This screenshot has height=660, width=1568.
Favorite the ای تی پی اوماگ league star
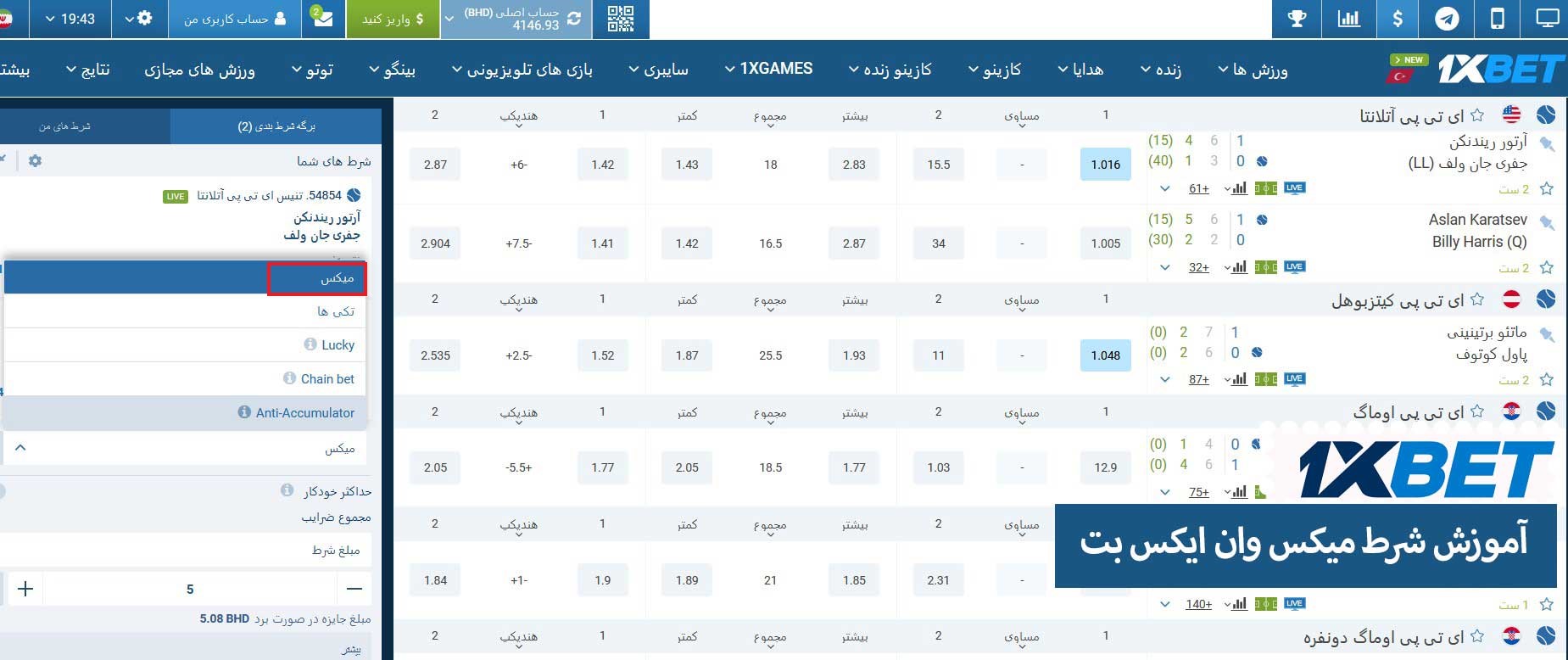coord(1478,411)
